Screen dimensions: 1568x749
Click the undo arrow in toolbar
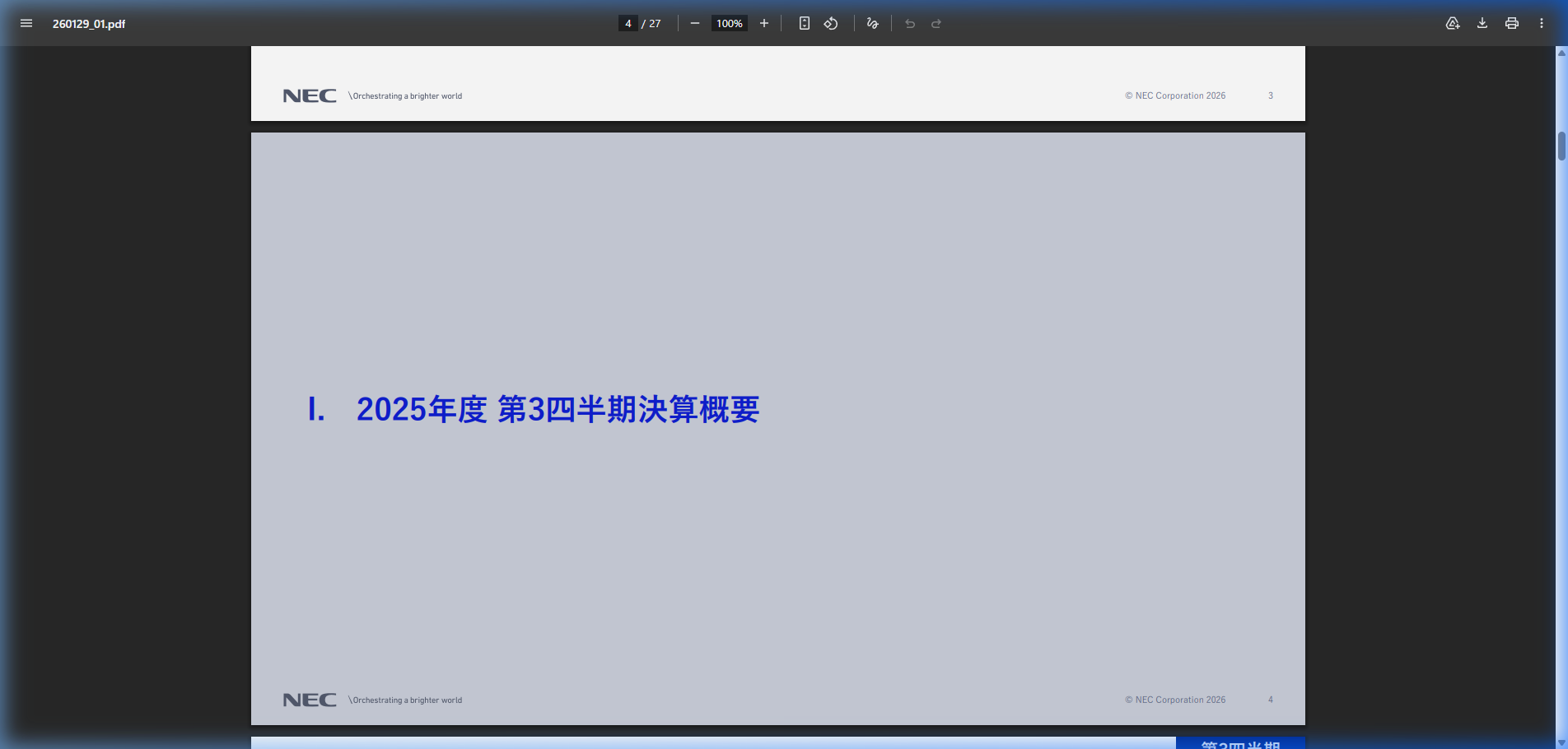(x=910, y=23)
